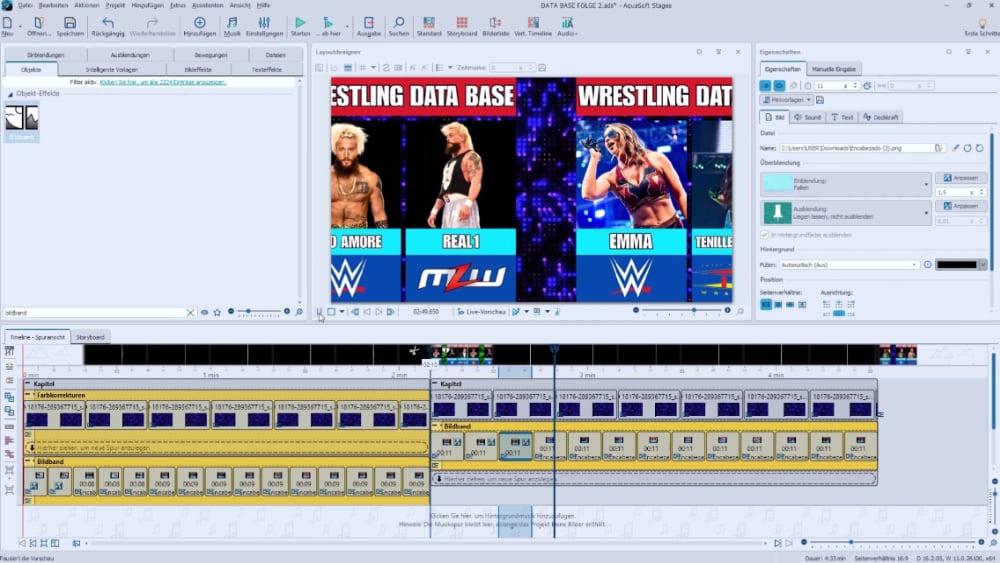1000x563 pixels.
Task: Open the Musik toolbar icon
Action: pos(232,22)
